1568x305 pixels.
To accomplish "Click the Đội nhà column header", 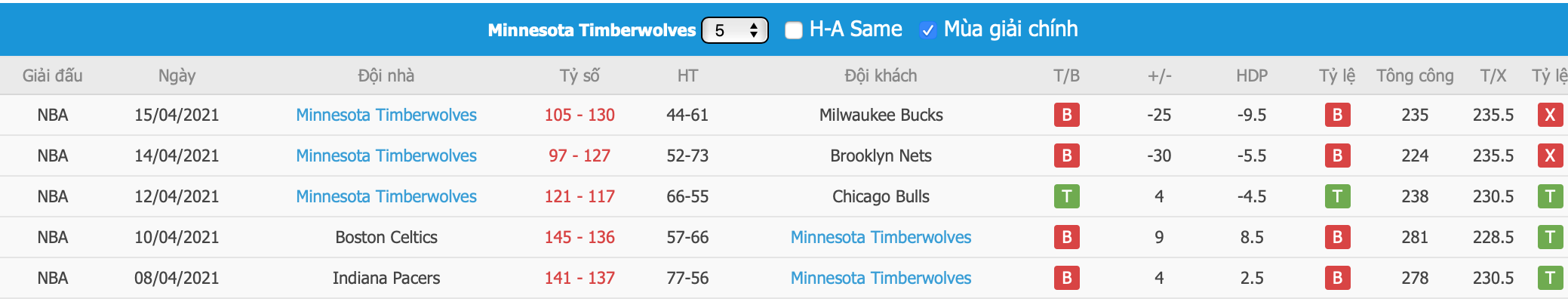I will click(386, 75).
